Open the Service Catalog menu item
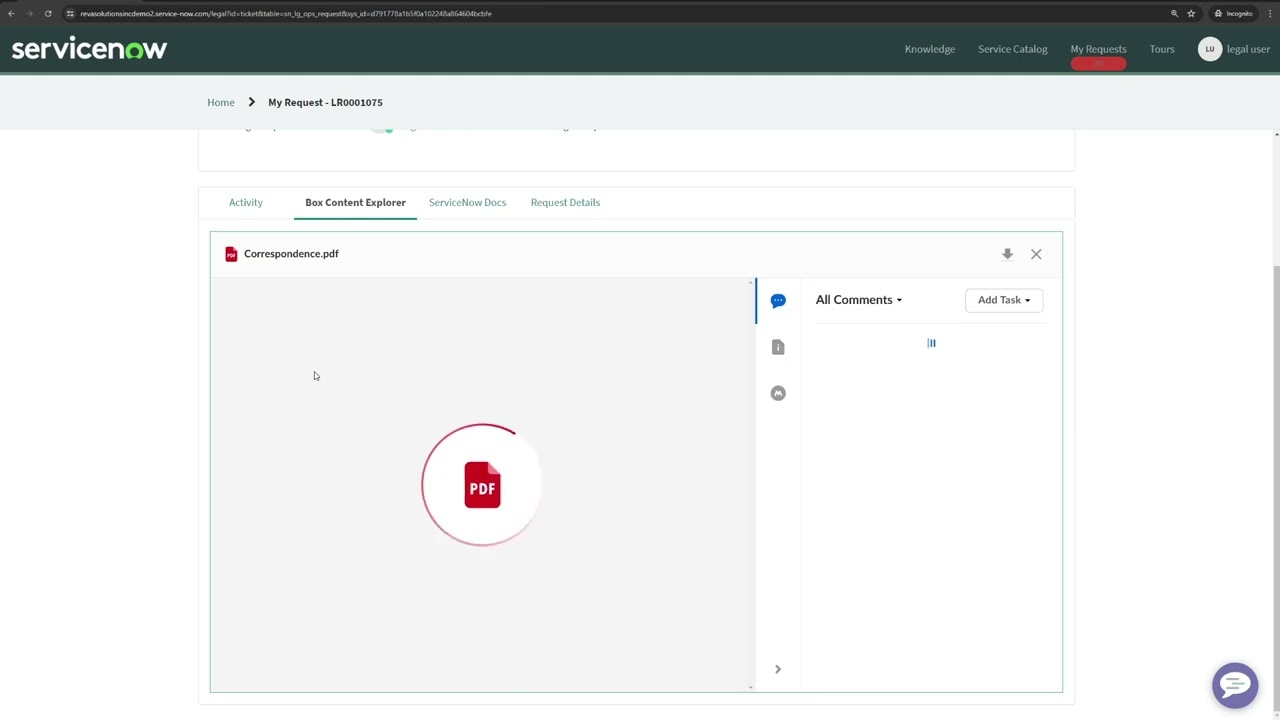The image size is (1280, 720). (1013, 49)
